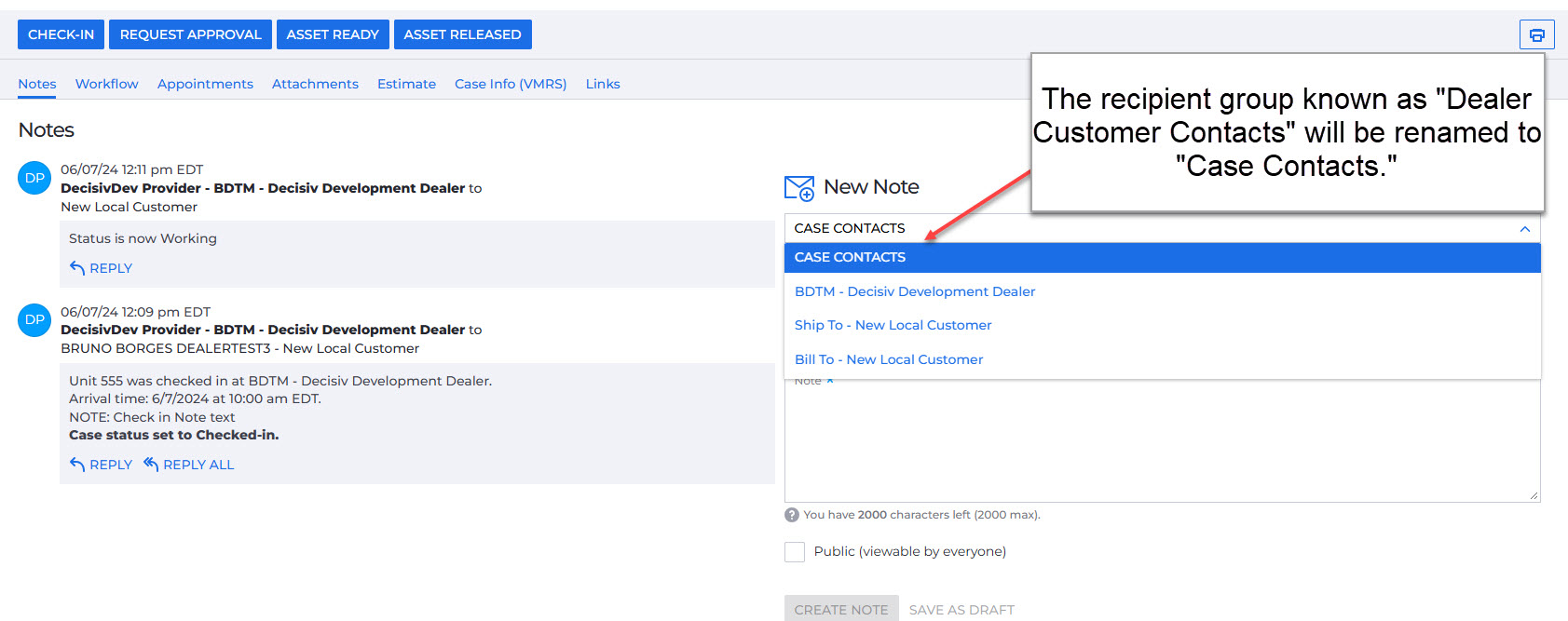This screenshot has height=621, width=1568.
Task: Pick Bill To - New Local Customer
Action: click(888, 359)
